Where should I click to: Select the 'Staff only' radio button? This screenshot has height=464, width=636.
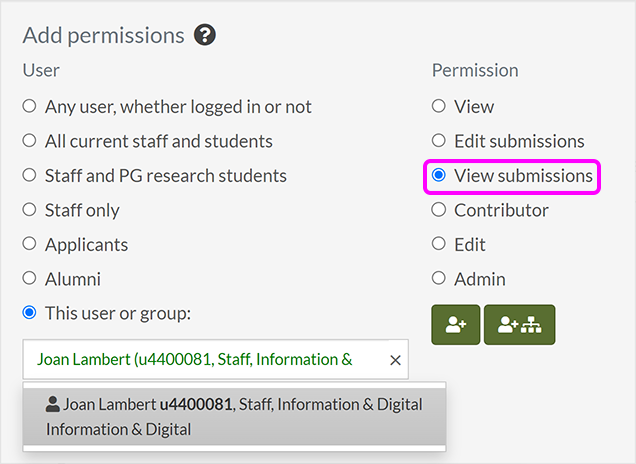tap(30, 210)
